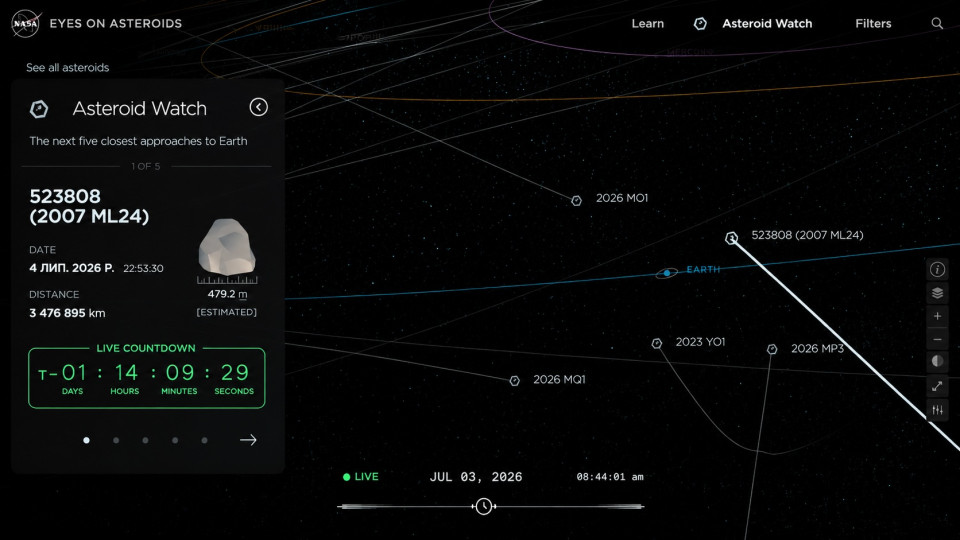Select fourth pagination dot
The height and width of the screenshot is (540, 960).
175,440
